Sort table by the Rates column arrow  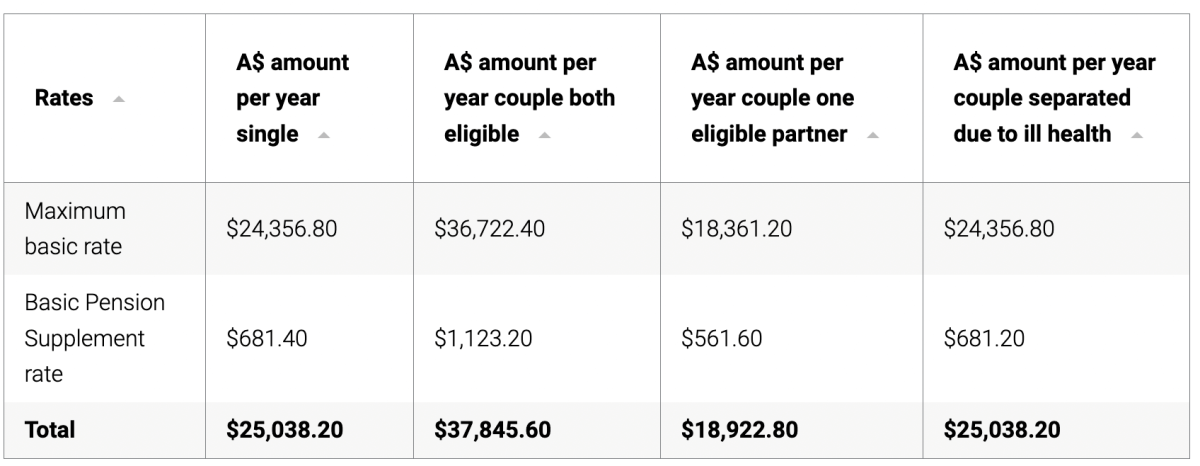pyautogui.click(x=119, y=99)
